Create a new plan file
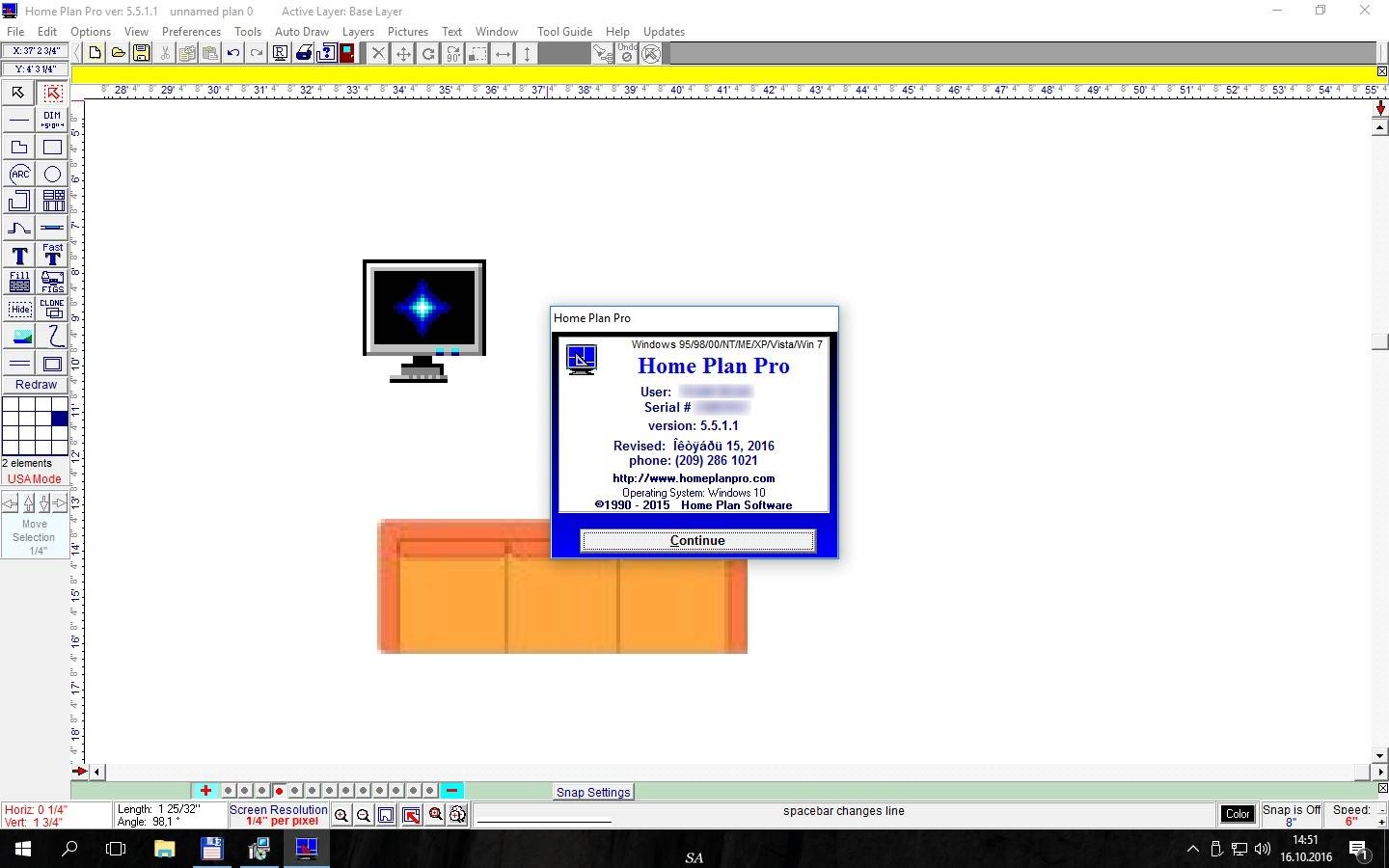 tap(95, 53)
